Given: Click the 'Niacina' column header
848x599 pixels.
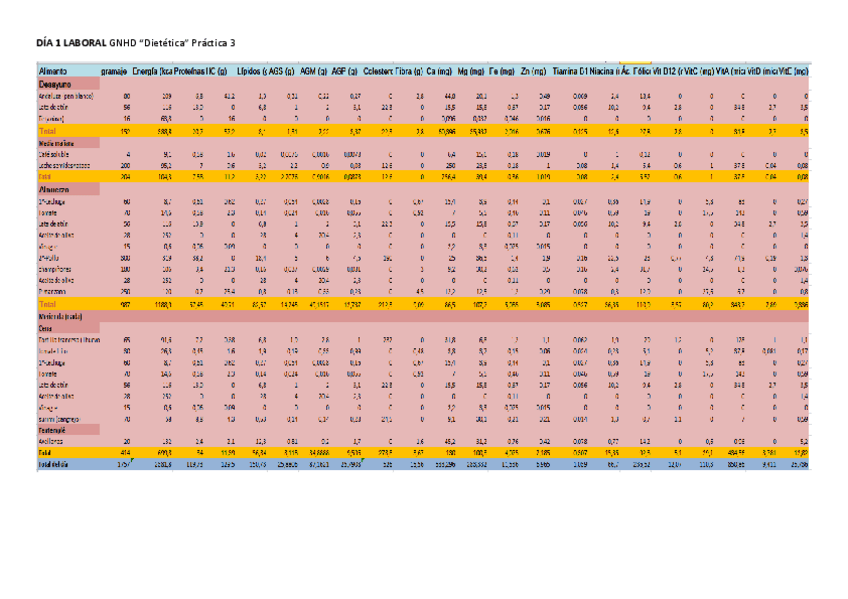Looking at the screenshot, I should 604,71.
